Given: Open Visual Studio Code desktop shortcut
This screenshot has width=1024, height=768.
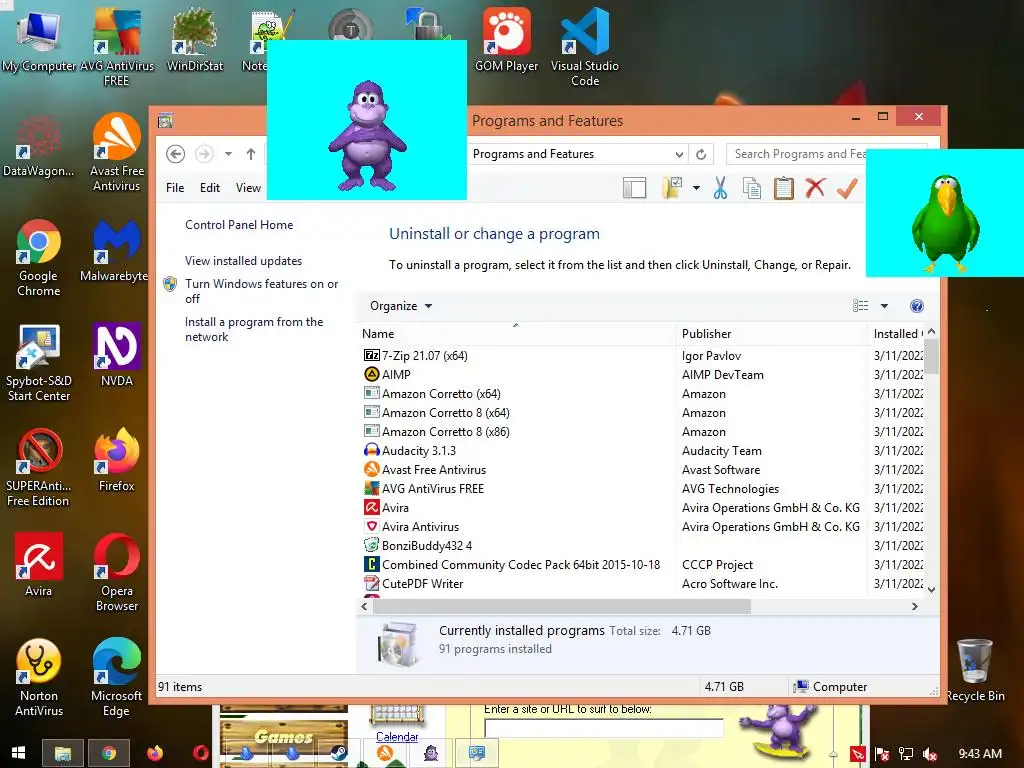Looking at the screenshot, I should click(x=584, y=46).
